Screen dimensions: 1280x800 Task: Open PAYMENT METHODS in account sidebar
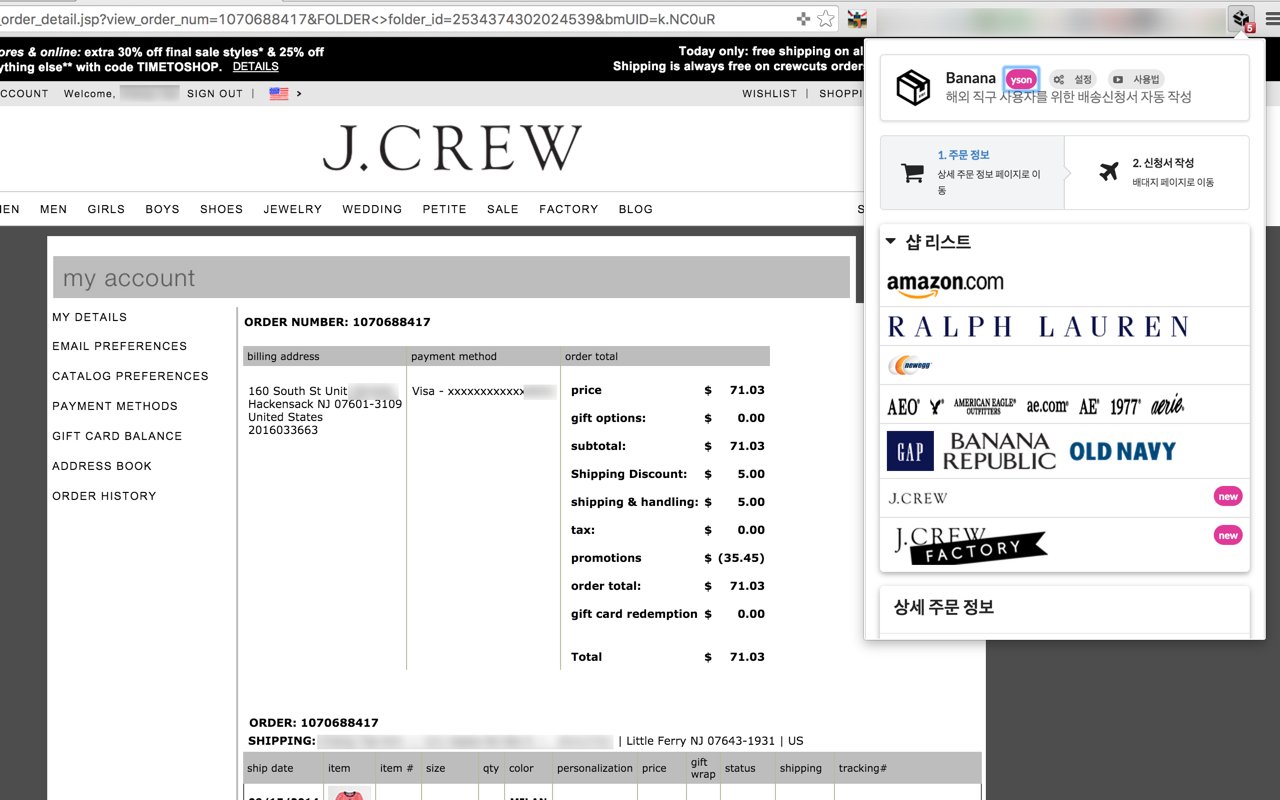click(x=115, y=406)
